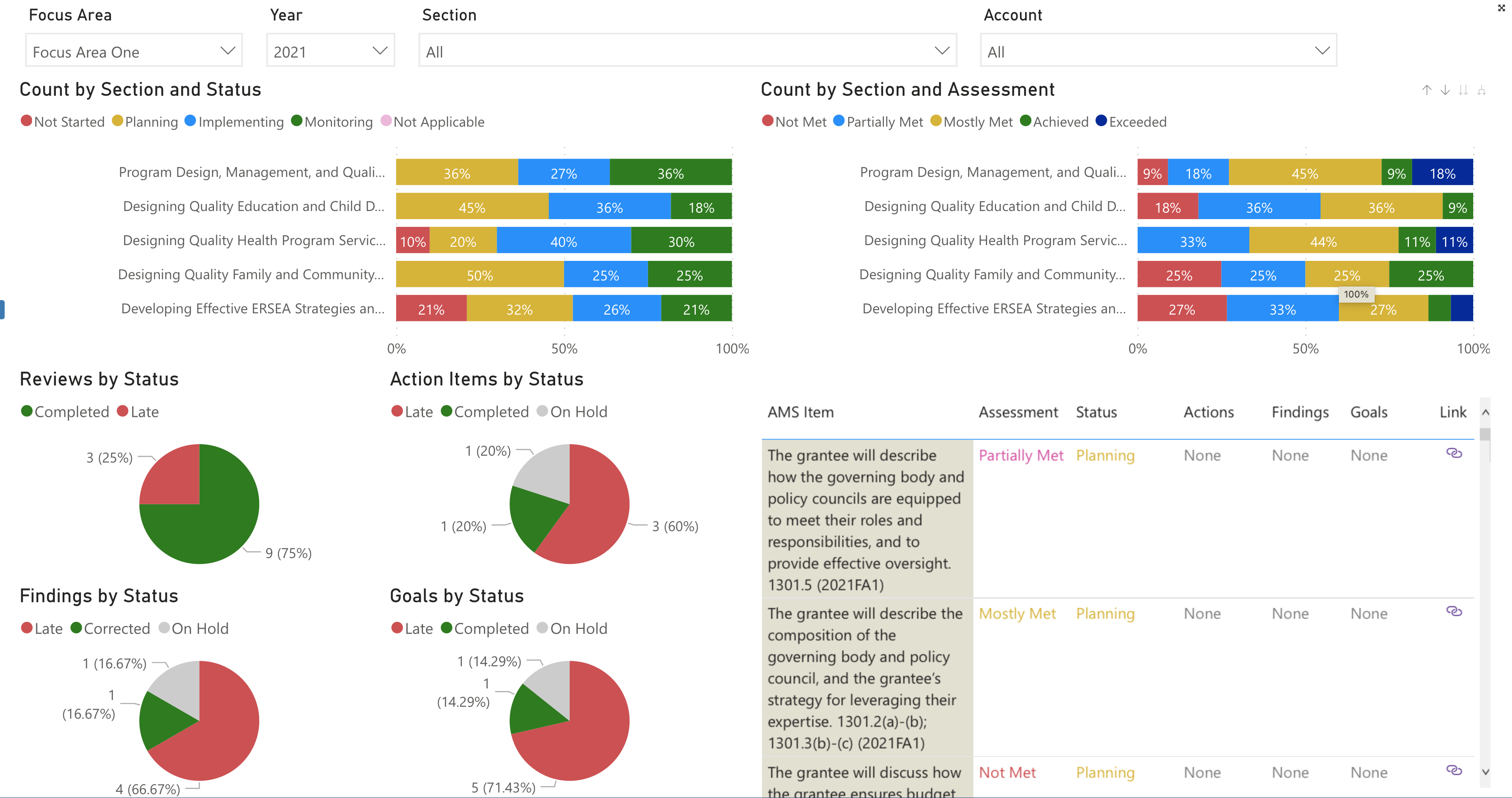Toggle Not Applicable legend item

pos(433,121)
